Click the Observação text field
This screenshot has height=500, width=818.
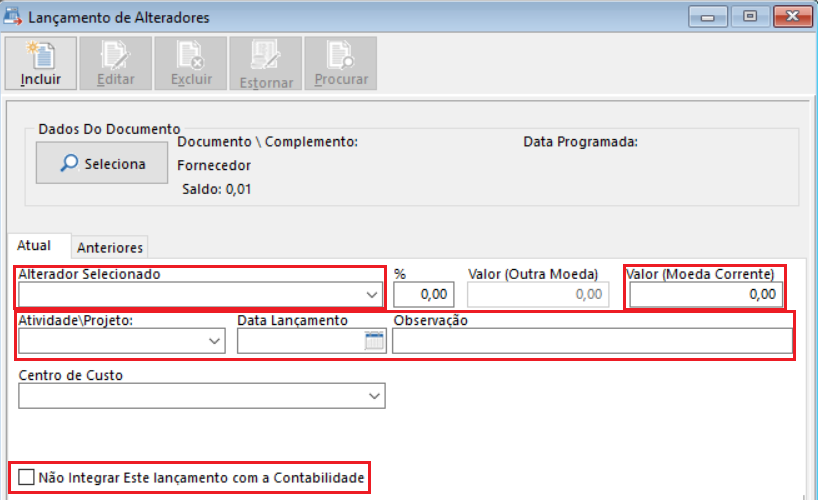tap(592, 341)
